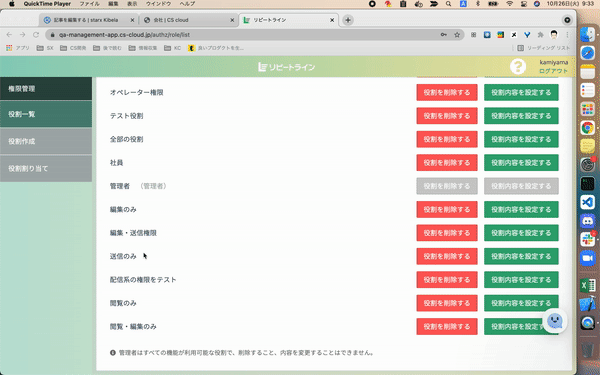The width and height of the screenshot is (600, 375).
Task: Click the リピートライン header logo
Action: [287, 67]
